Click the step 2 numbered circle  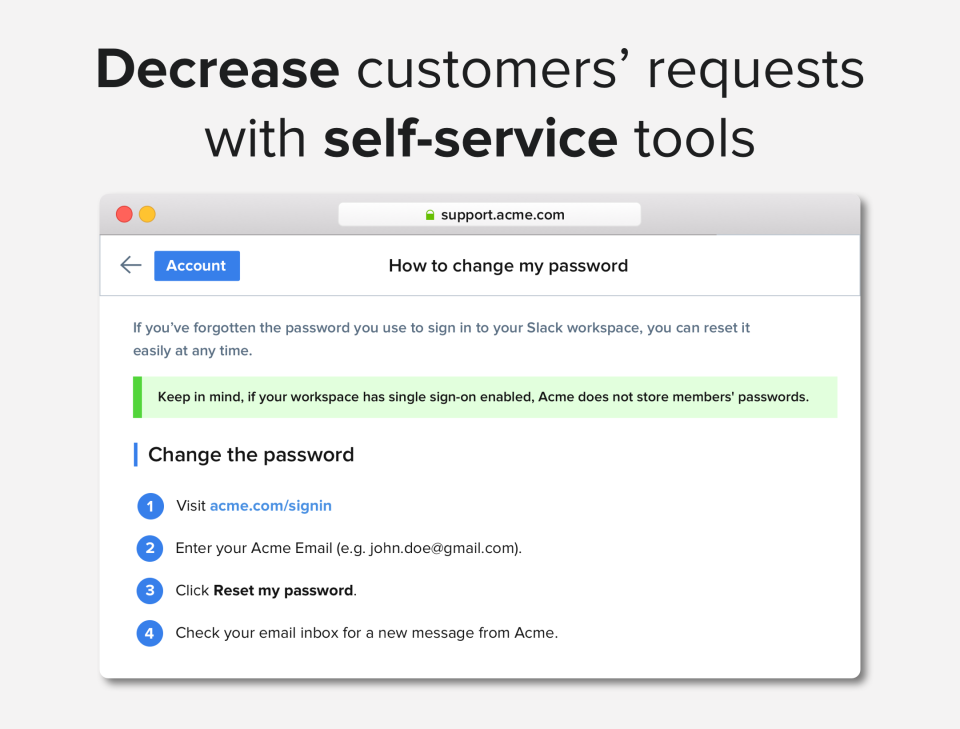pyautogui.click(x=150, y=548)
